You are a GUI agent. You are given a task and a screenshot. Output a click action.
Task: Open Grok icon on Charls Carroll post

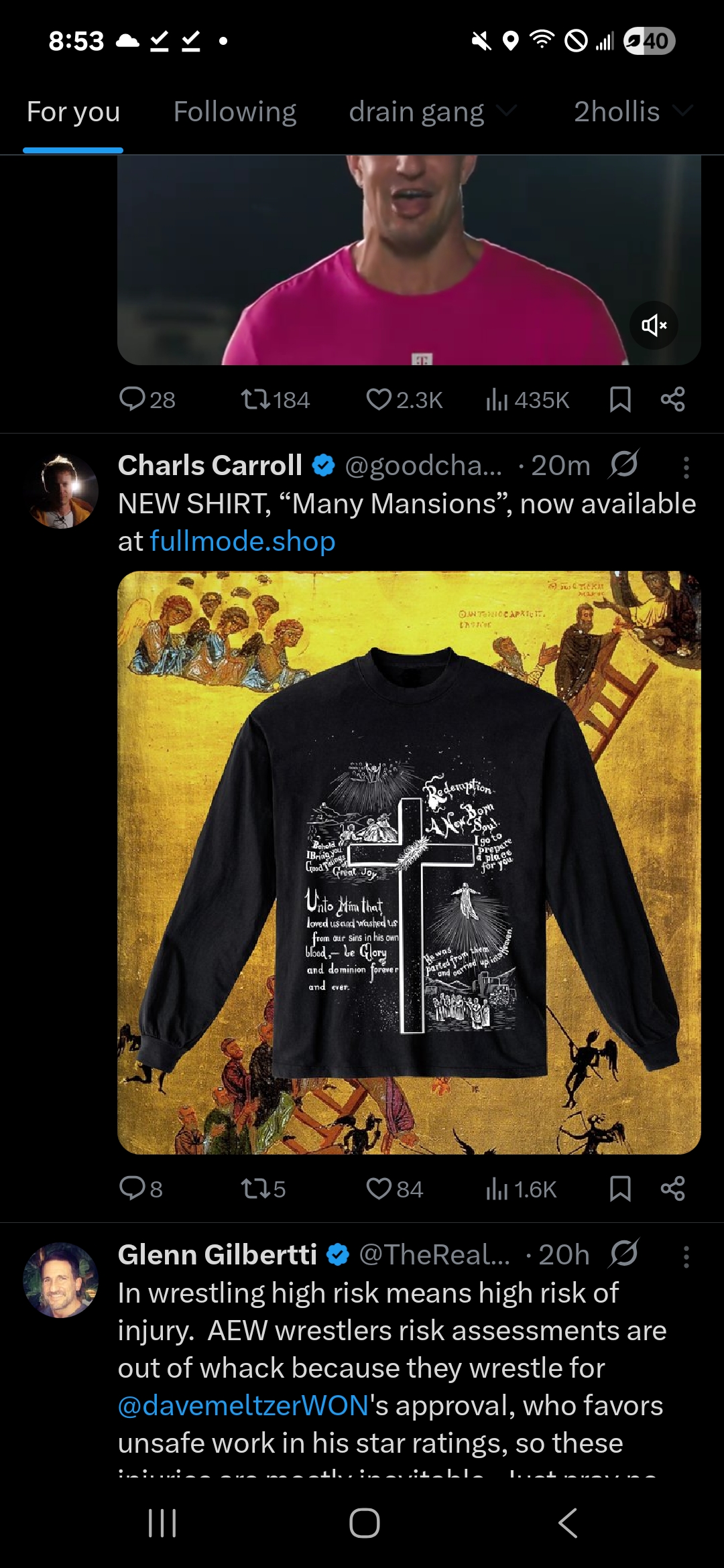point(623,464)
